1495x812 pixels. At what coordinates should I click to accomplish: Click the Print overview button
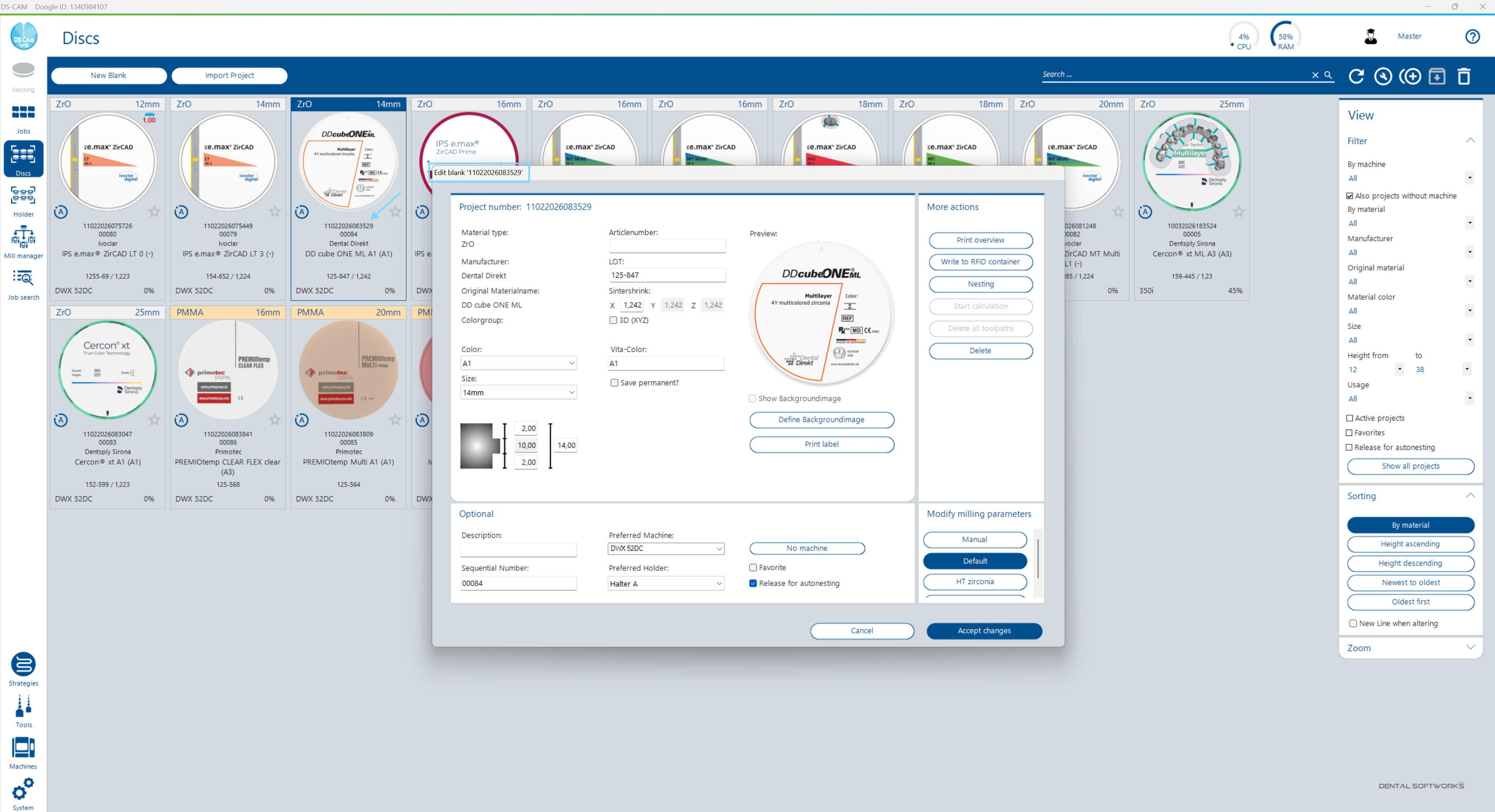click(x=980, y=240)
